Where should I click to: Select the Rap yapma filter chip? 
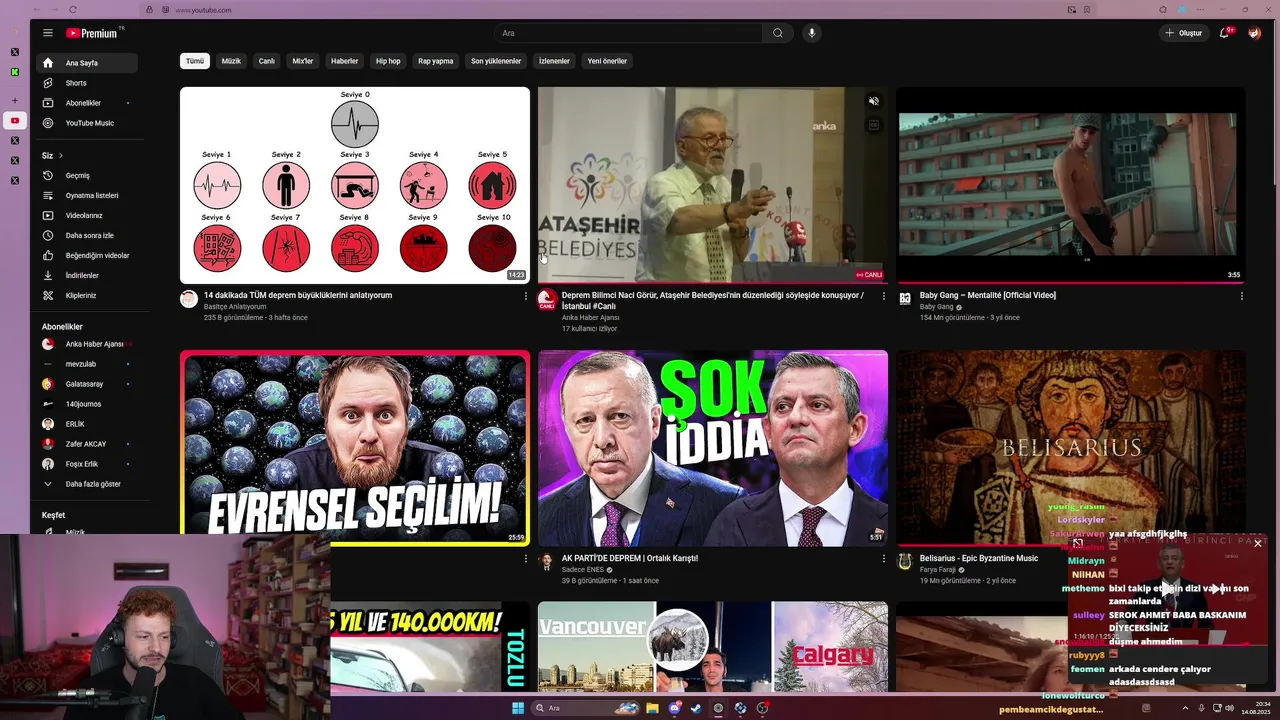[x=436, y=61]
